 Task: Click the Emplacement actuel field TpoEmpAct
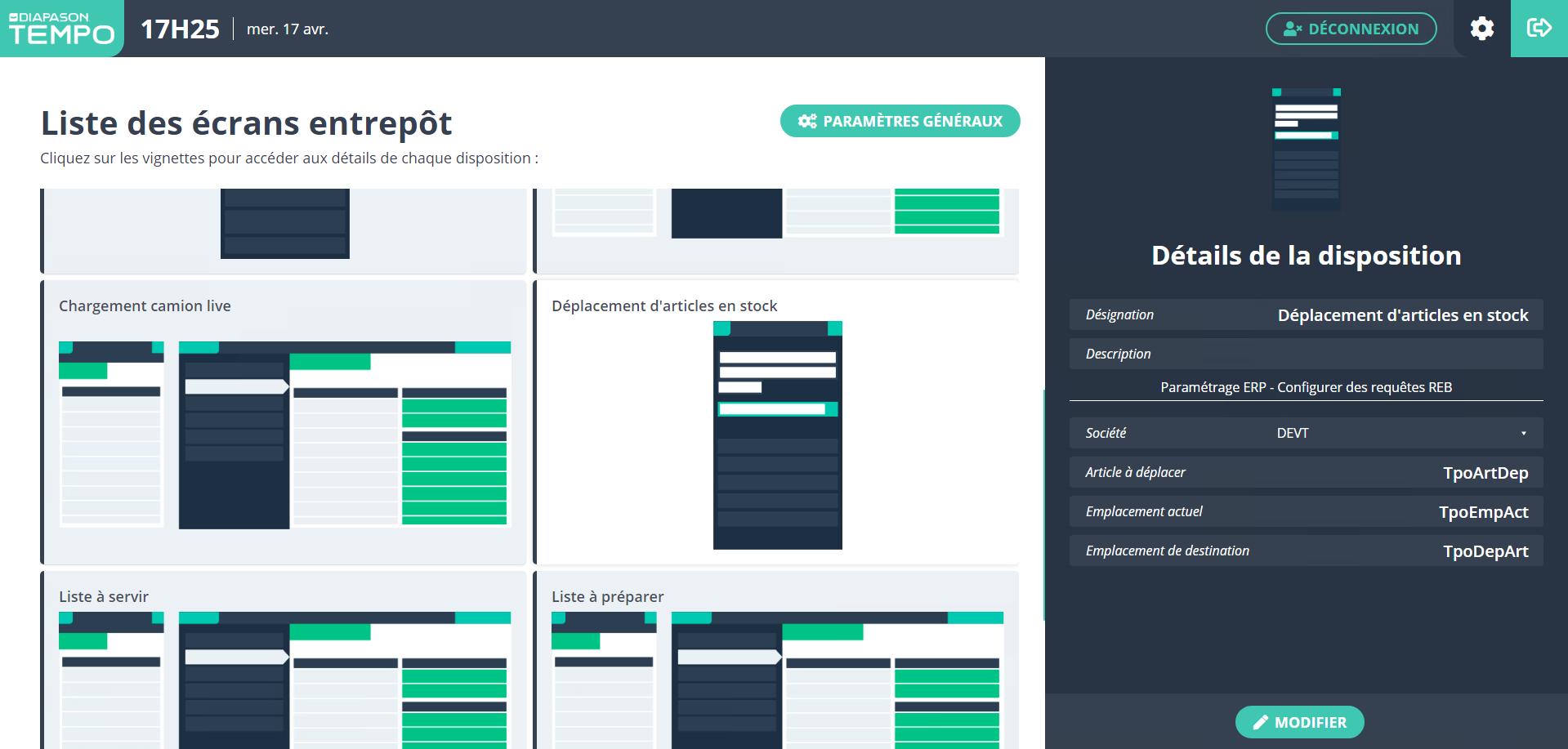1483,512
